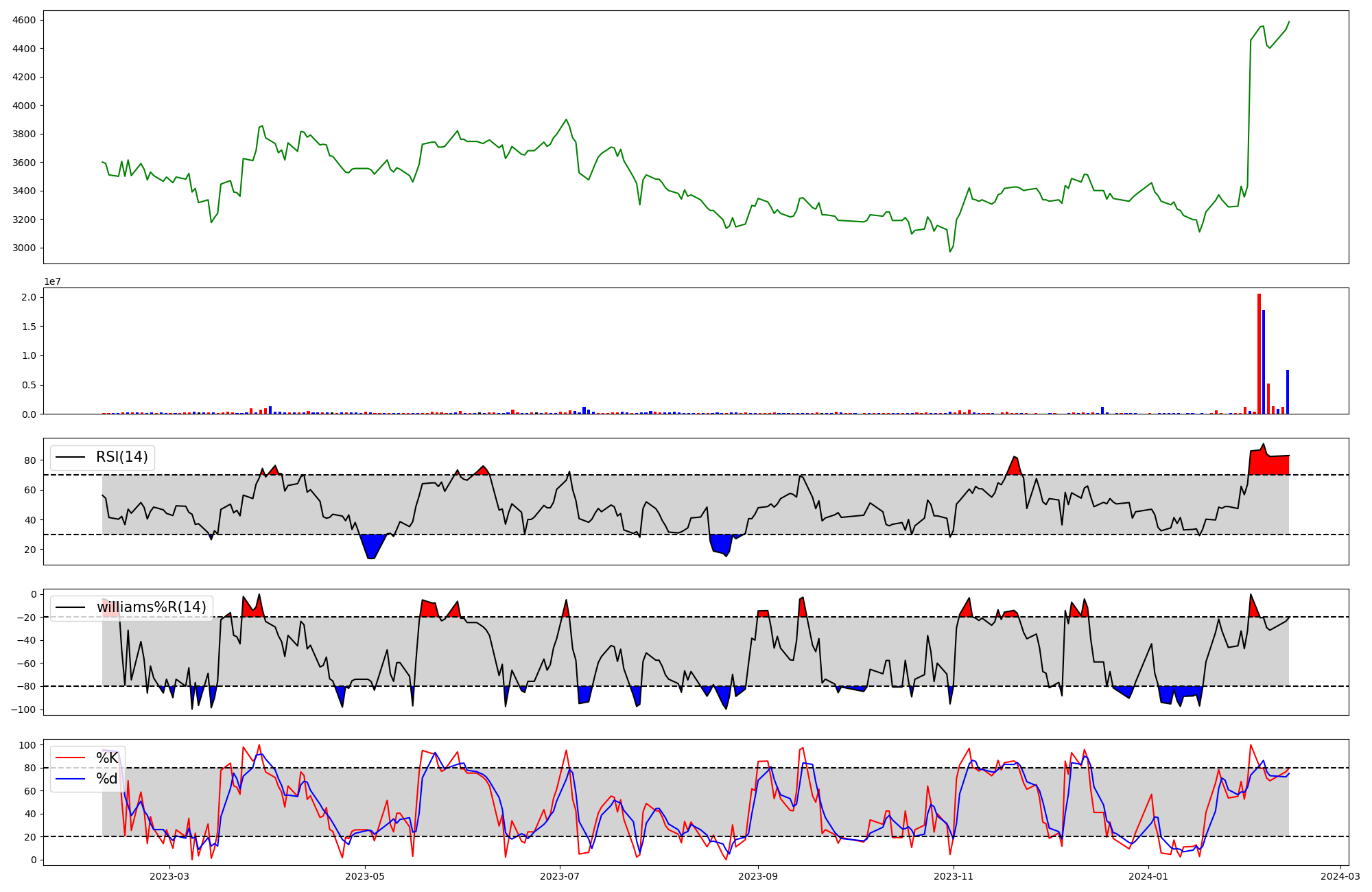Click the tallest blue volume bar
Viewport: 1372px width, 892px height.
pos(1264,362)
